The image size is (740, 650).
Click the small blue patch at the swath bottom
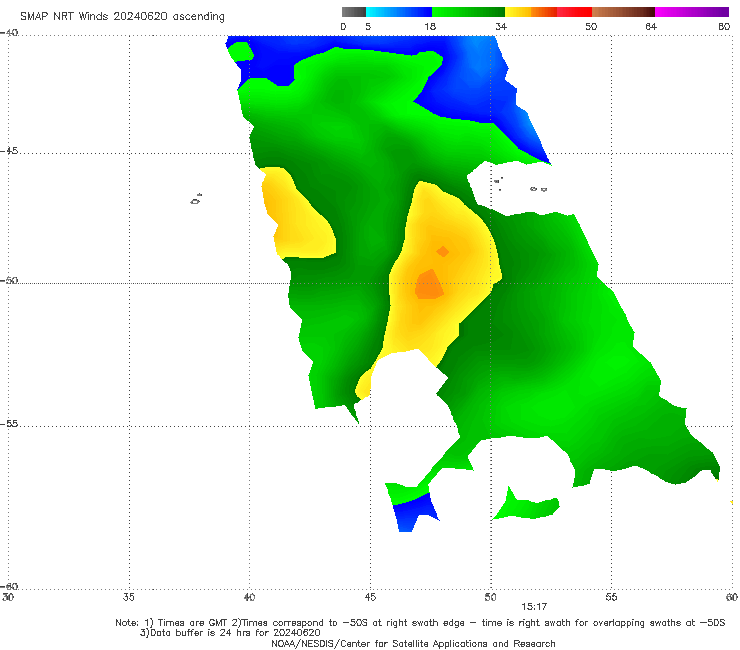[412, 514]
